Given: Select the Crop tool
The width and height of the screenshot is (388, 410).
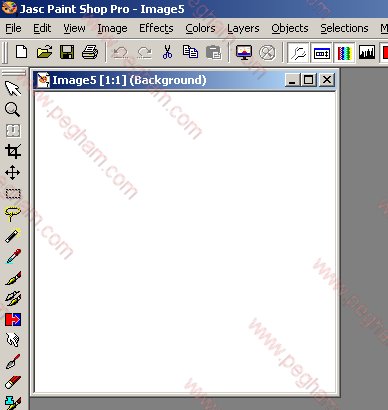Looking at the screenshot, I should click(13, 151).
